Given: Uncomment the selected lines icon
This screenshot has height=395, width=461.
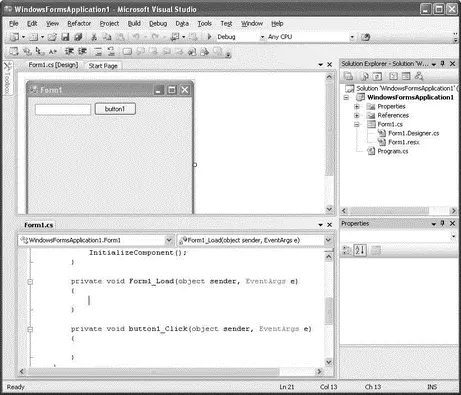Looking at the screenshot, I should tap(111, 51).
